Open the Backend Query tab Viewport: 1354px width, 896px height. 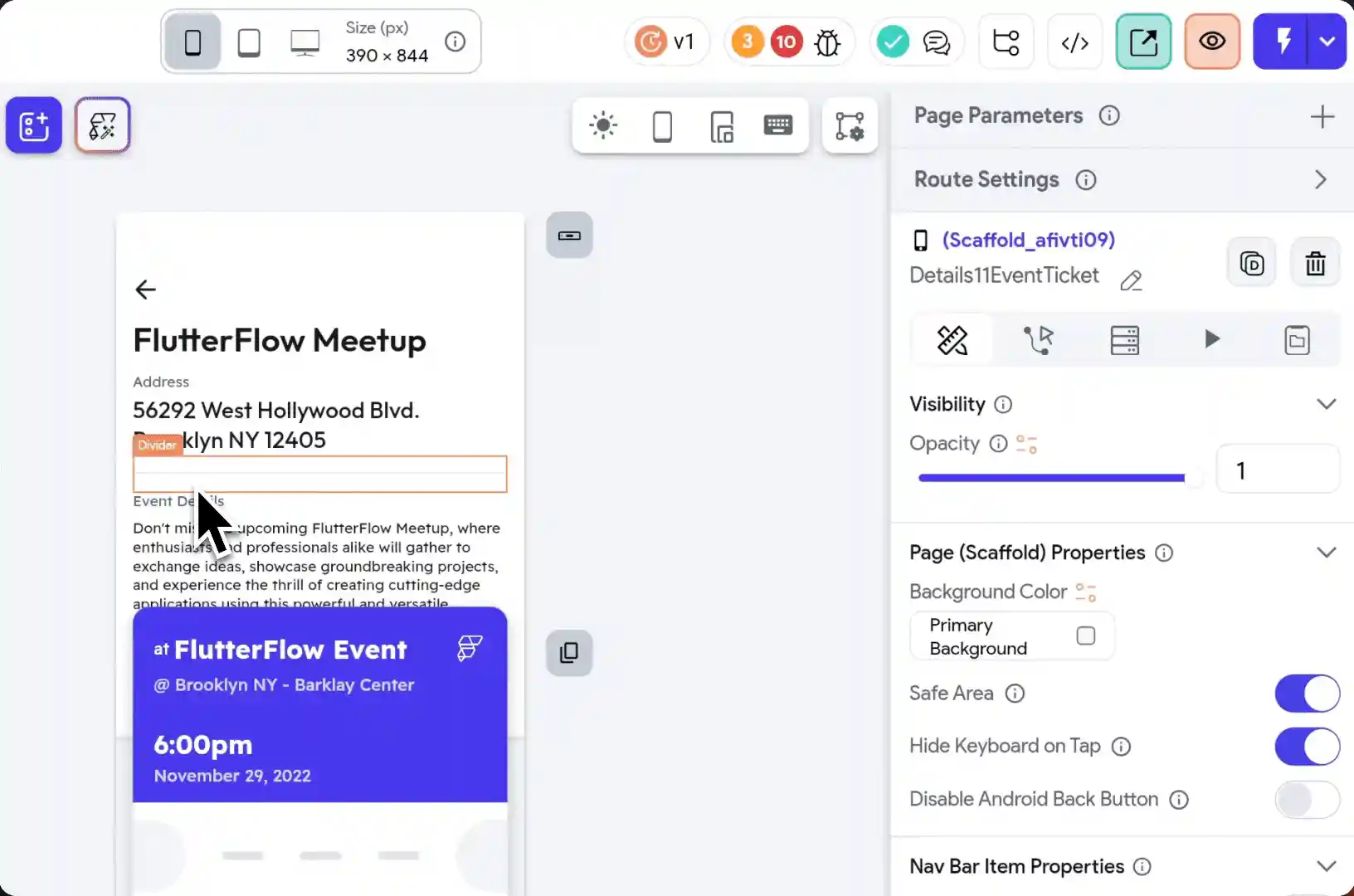1124,340
